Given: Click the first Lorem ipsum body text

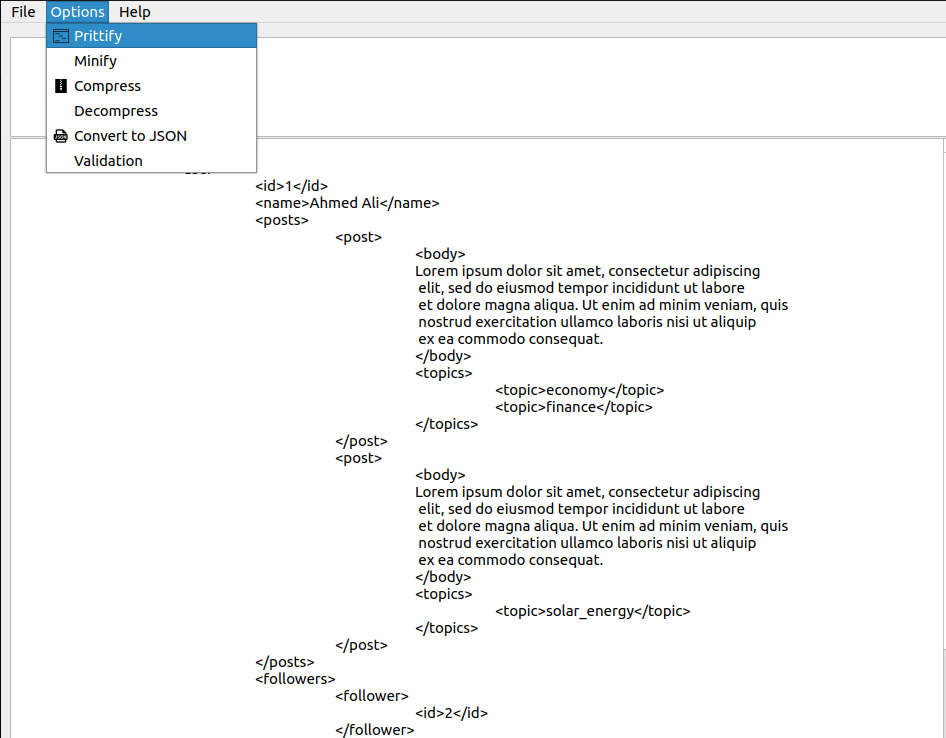Looking at the screenshot, I should pos(587,270).
